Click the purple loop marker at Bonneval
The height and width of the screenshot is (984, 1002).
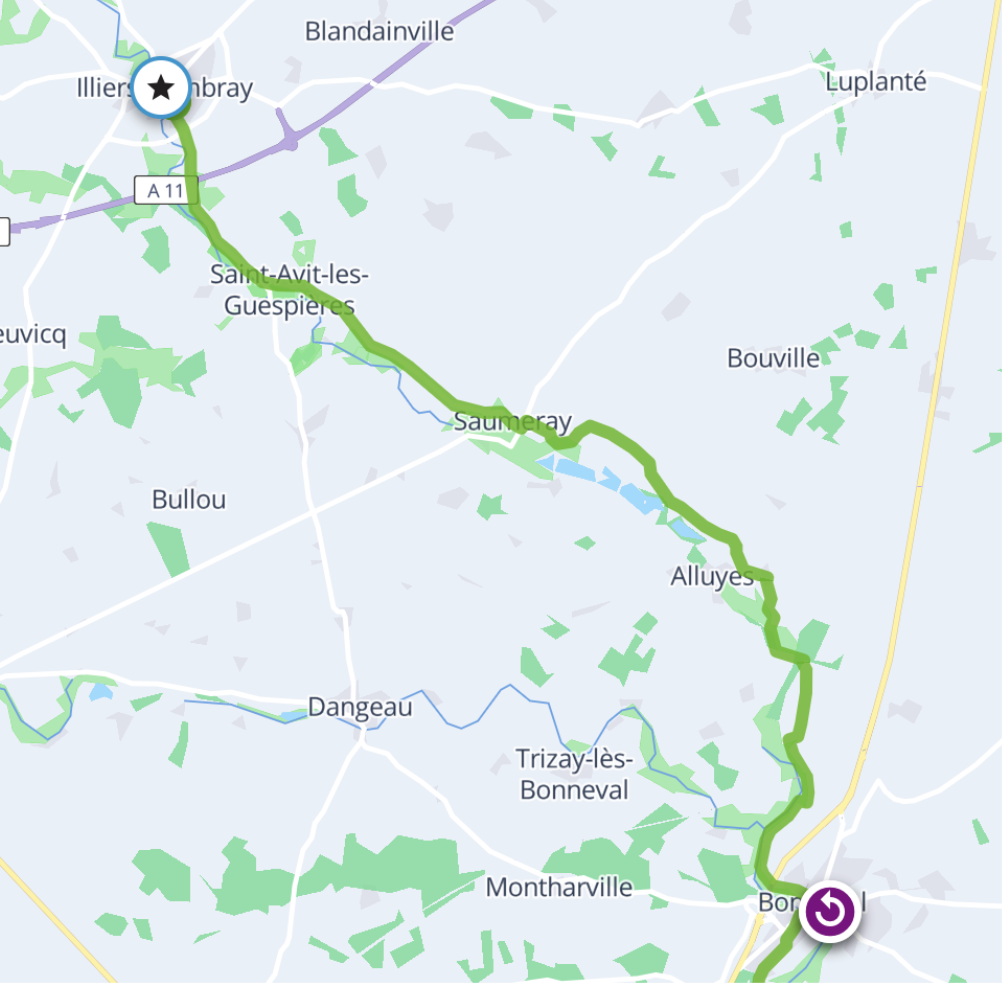click(829, 911)
